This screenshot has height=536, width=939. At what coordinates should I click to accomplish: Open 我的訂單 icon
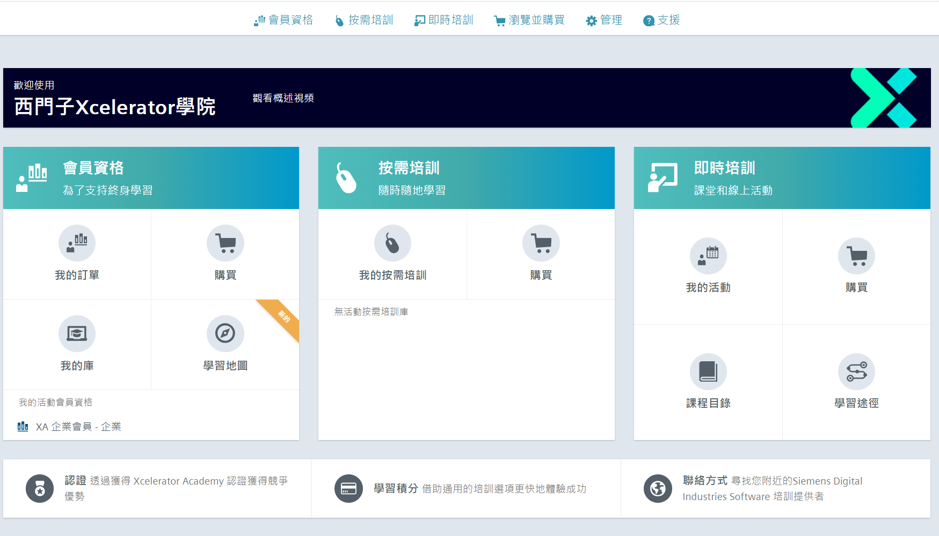click(x=77, y=243)
